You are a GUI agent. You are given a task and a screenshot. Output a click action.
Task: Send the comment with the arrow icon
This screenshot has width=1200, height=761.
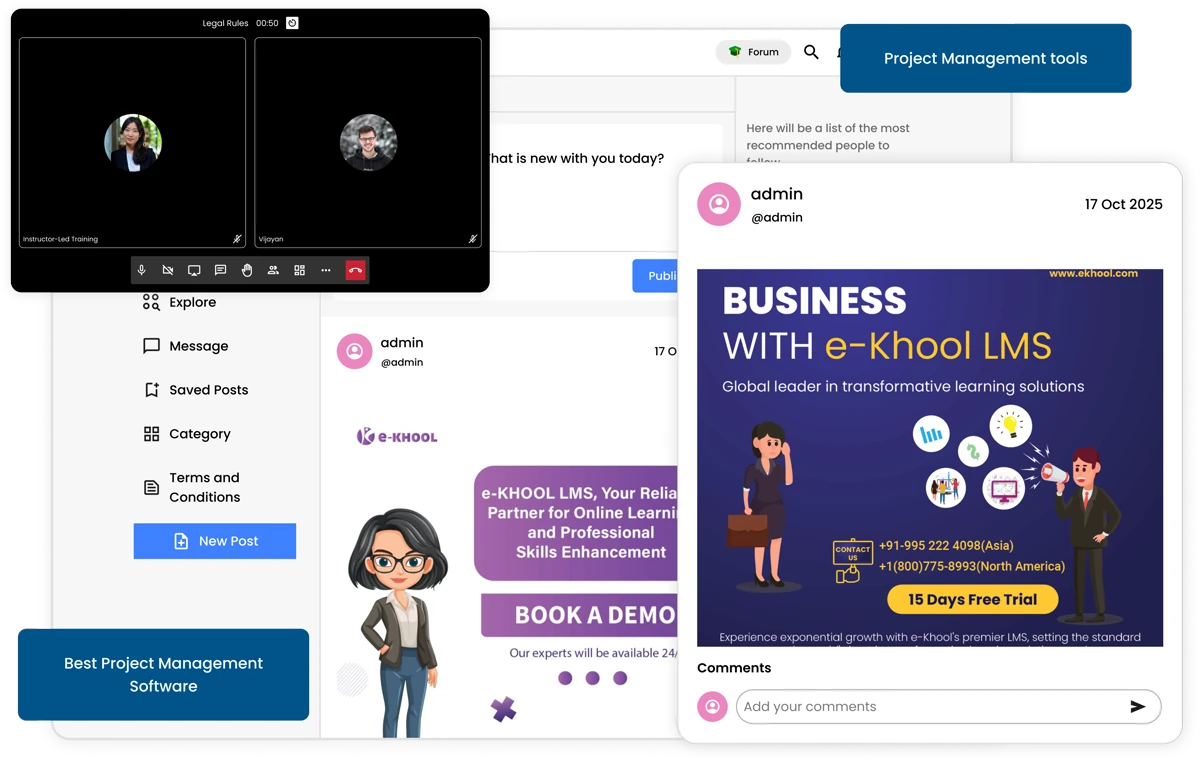pos(1138,706)
